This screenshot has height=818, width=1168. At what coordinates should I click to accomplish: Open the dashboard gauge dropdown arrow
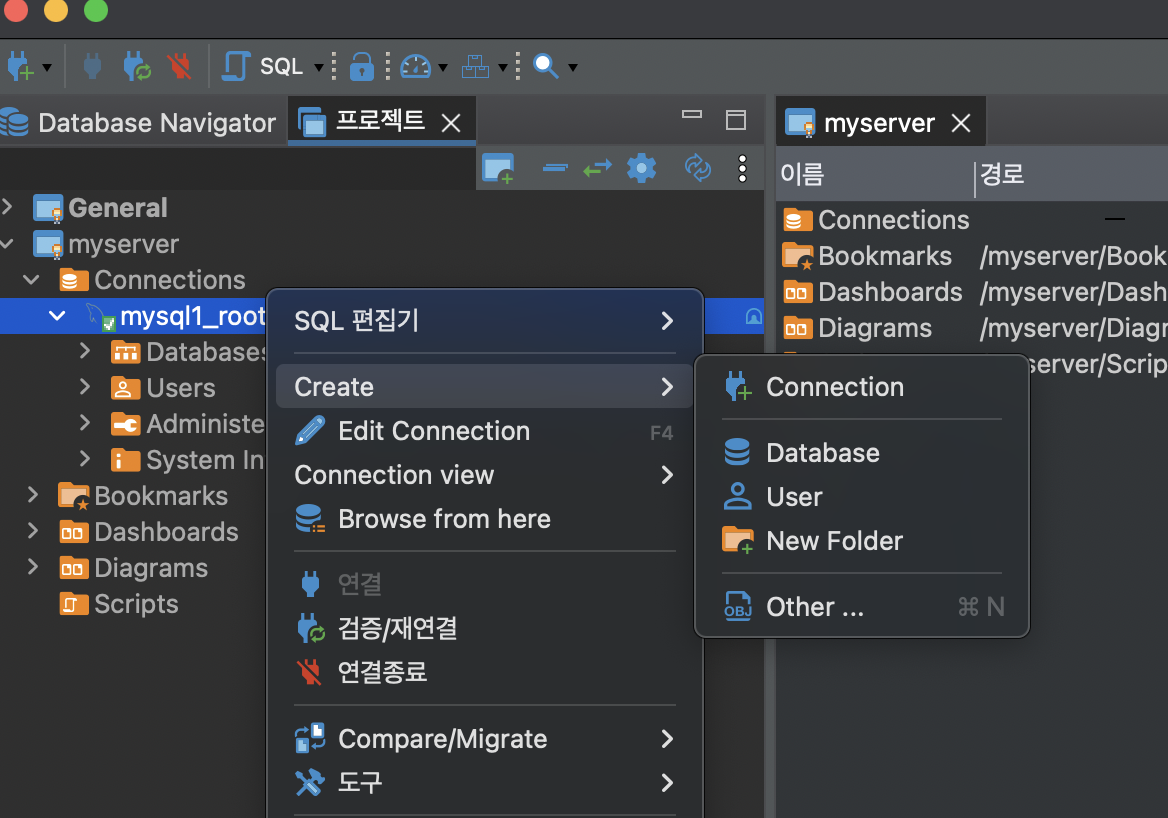coord(443,67)
